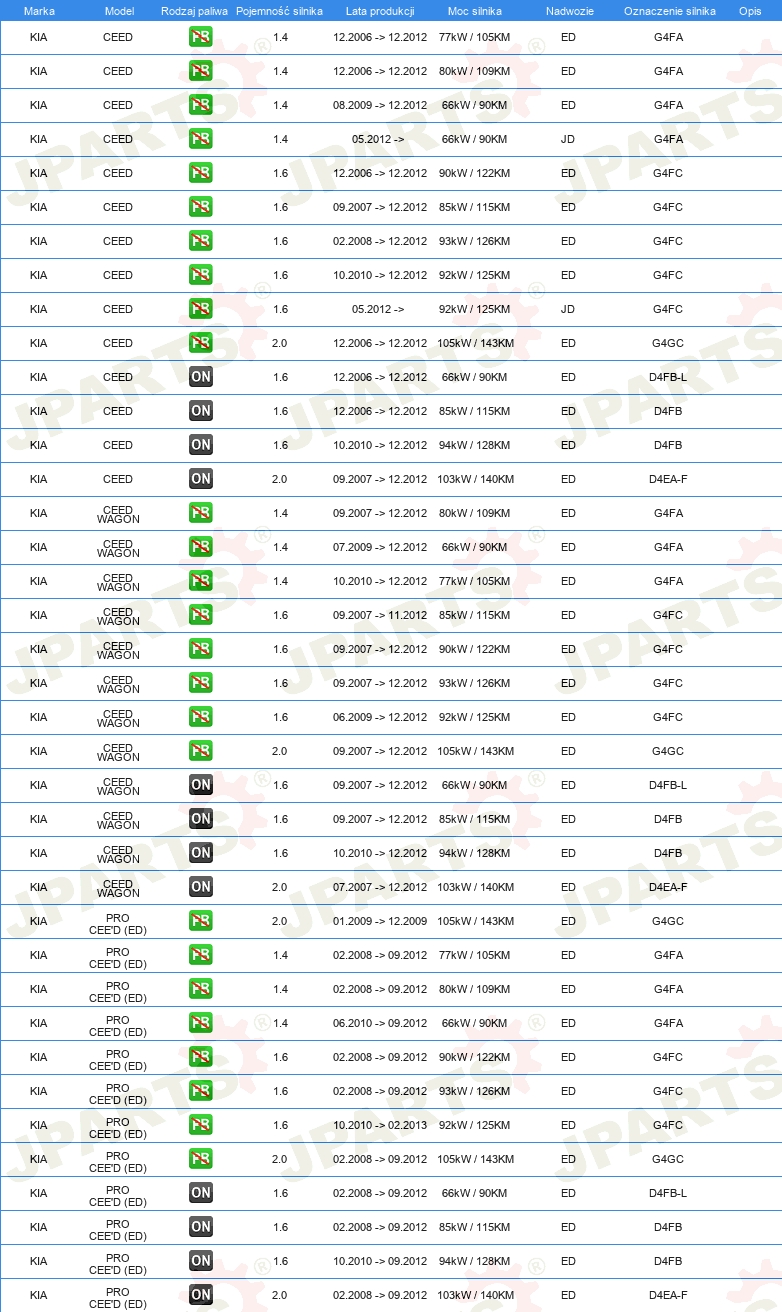The height and width of the screenshot is (1312, 782).
Task: Click petrol icon in CEED 2.0 G4GC row
Action: pos(200,343)
